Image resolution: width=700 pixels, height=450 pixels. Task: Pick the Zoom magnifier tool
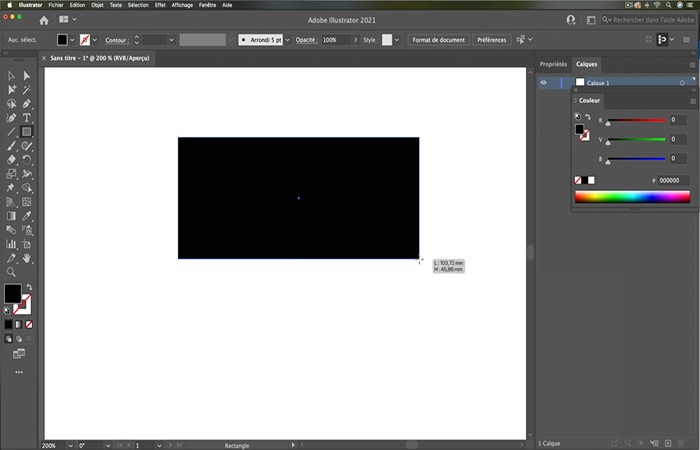coord(11,271)
